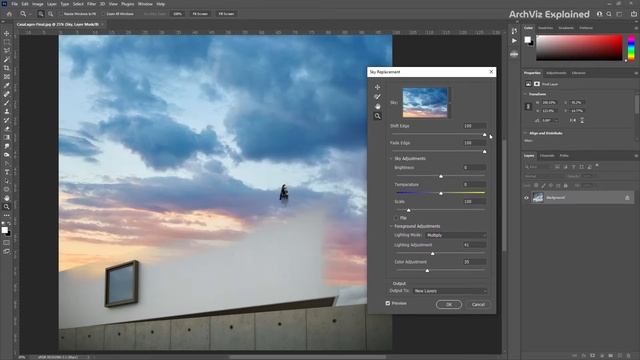Click the Temperature slider handle
Viewport: 640px width, 360px height.
point(441,193)
